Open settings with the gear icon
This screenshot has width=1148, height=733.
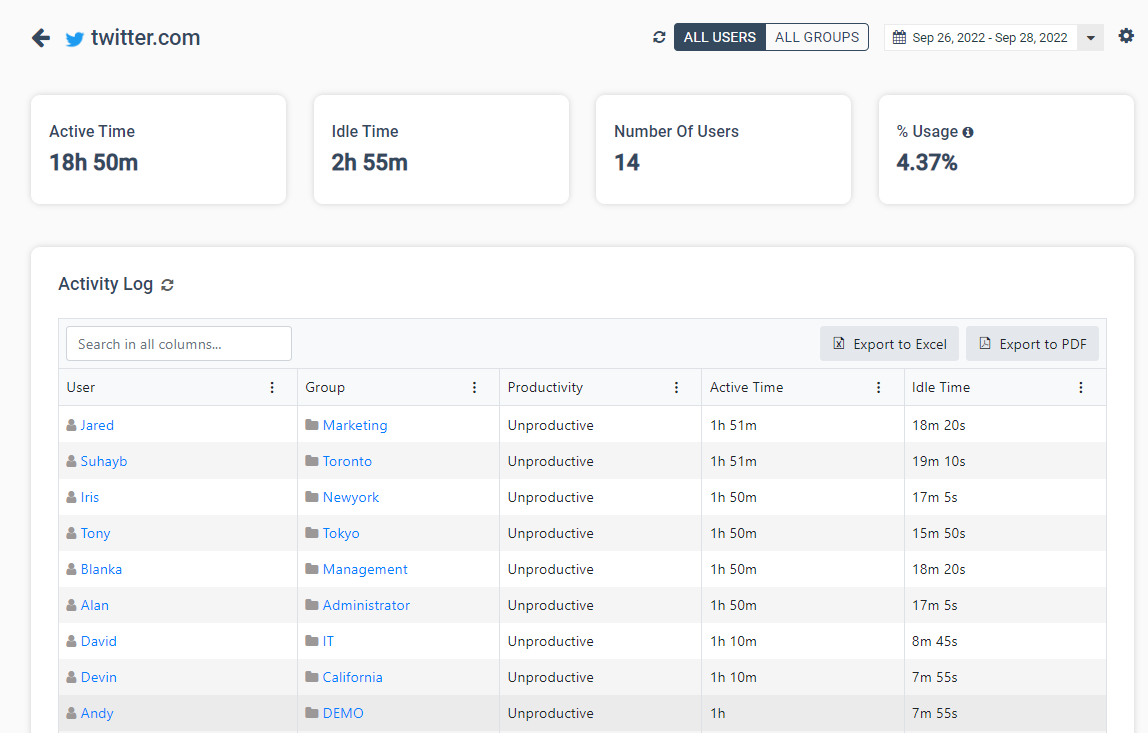coord(1126,36)
